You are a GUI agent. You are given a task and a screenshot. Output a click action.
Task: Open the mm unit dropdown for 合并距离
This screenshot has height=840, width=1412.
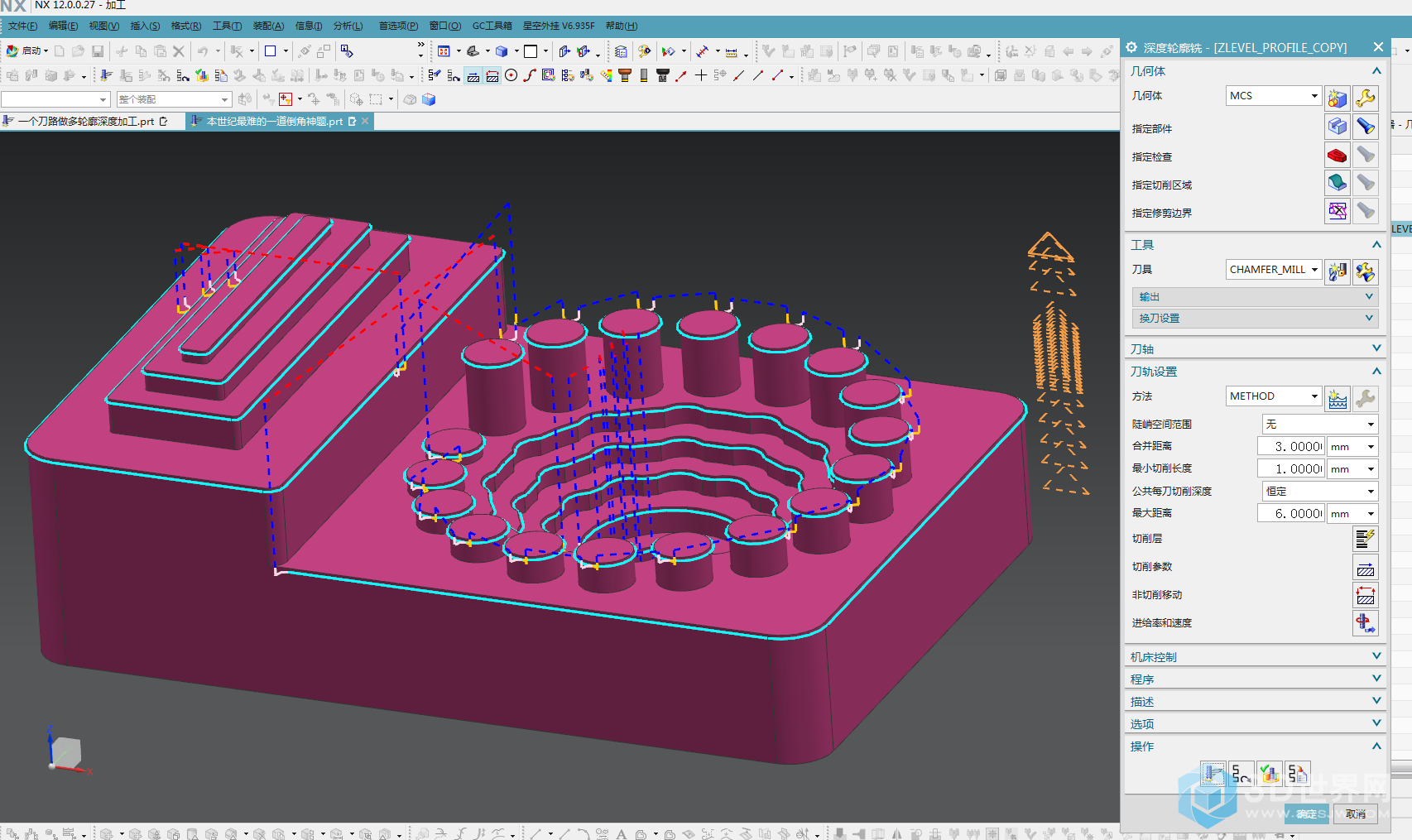tap(1352, 447)
